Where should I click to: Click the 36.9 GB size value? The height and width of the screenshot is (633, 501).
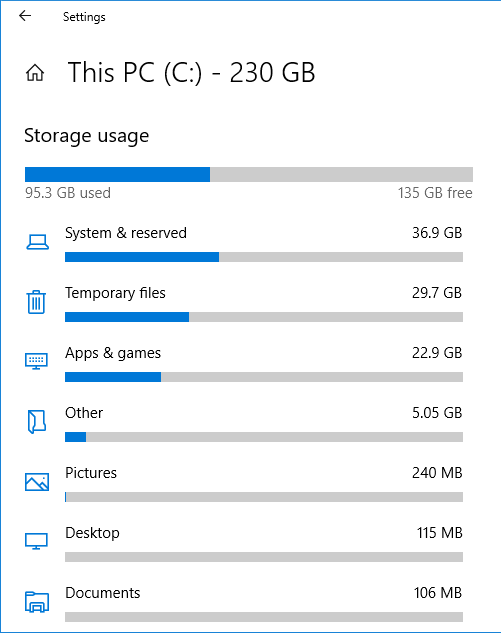pos(437,233)
